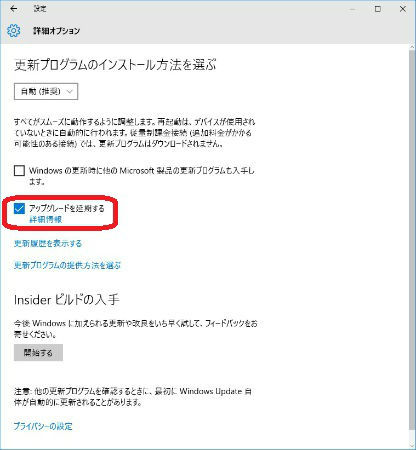Viewport: 416px width, 450px height.
Task: Click the dropdown chevron arrow
Action: pyautogui.click(x=70, y=92)
